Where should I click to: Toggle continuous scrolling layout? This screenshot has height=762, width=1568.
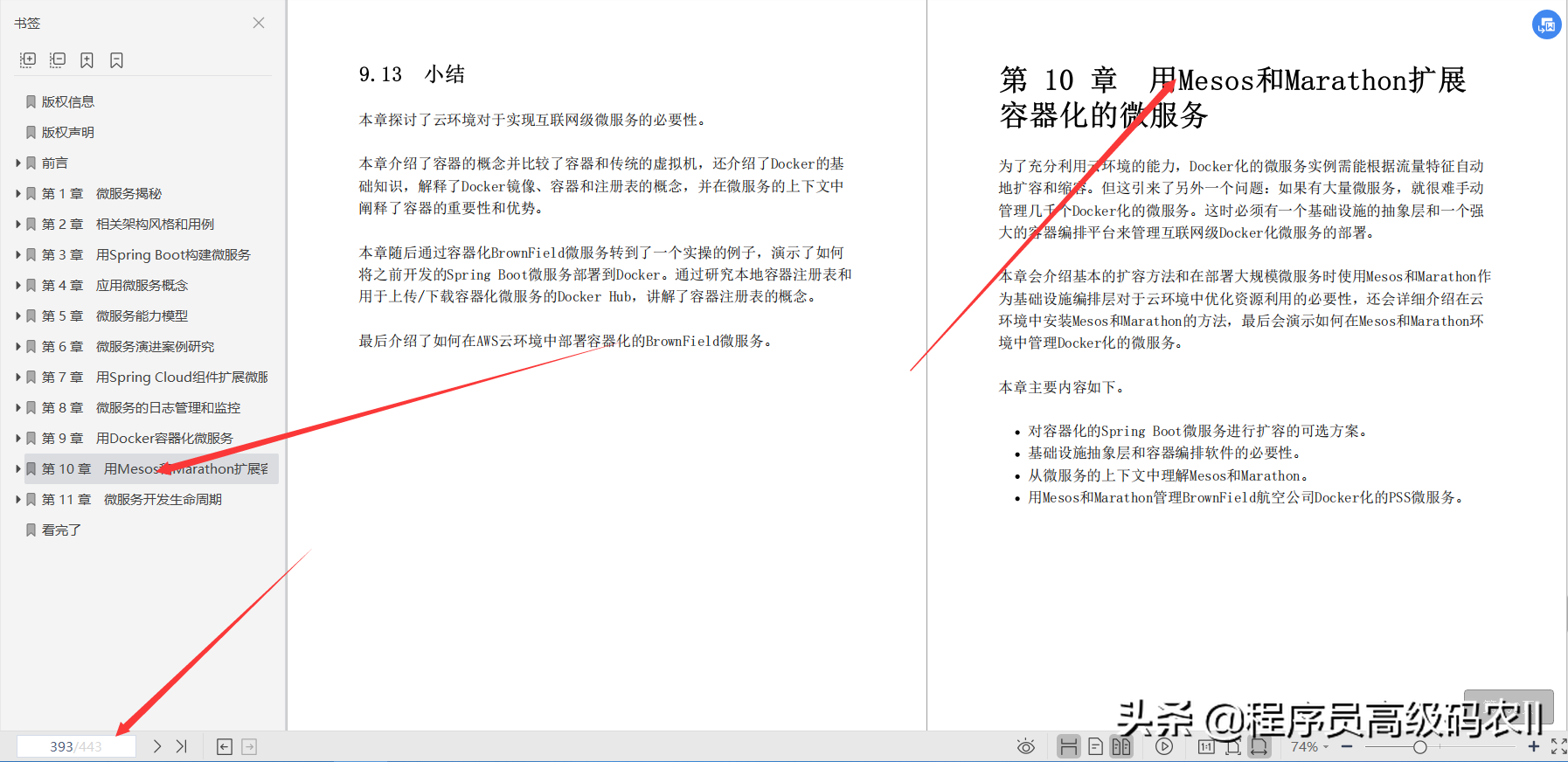point(1068,746)
